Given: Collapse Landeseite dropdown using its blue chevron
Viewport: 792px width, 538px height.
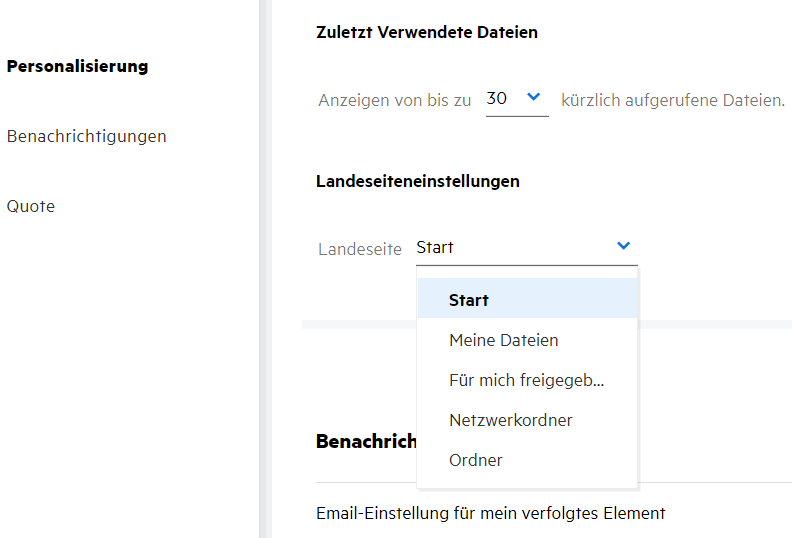Looking at the screenshot, I should pyautogui.click(x=624, y=246).
